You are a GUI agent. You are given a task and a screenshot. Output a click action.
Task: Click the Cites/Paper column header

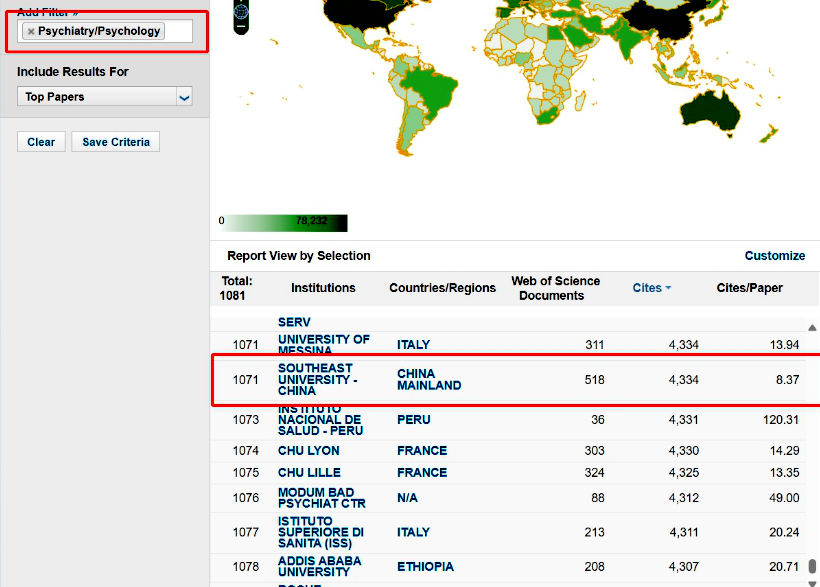[x=749, y=288]
